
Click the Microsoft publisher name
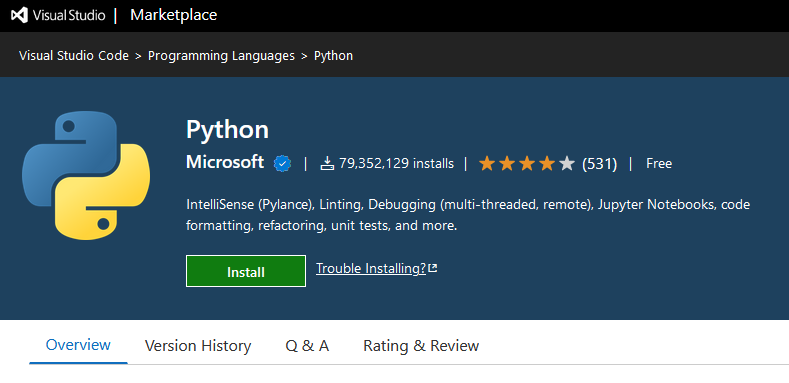(225, 162)
